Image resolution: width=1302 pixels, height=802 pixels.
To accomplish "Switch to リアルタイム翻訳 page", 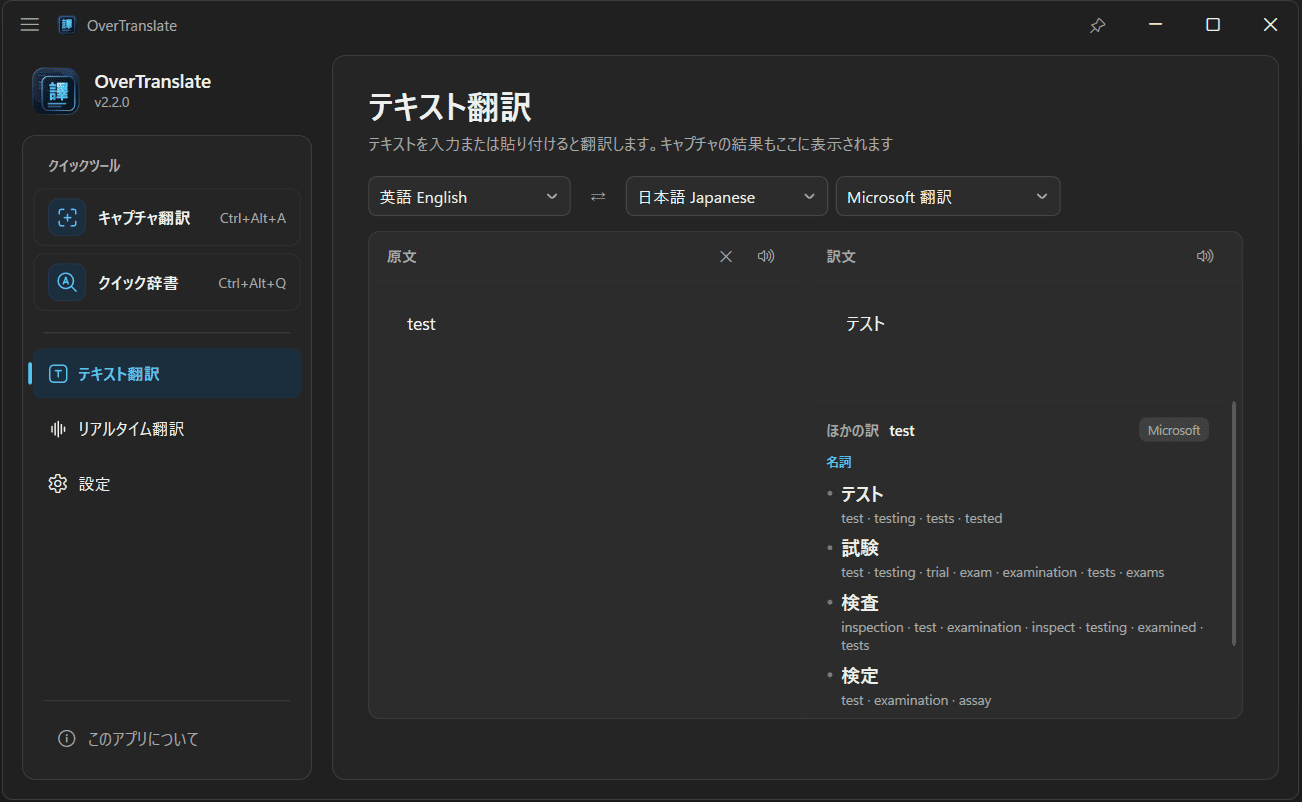I will (x=167, y=429).
